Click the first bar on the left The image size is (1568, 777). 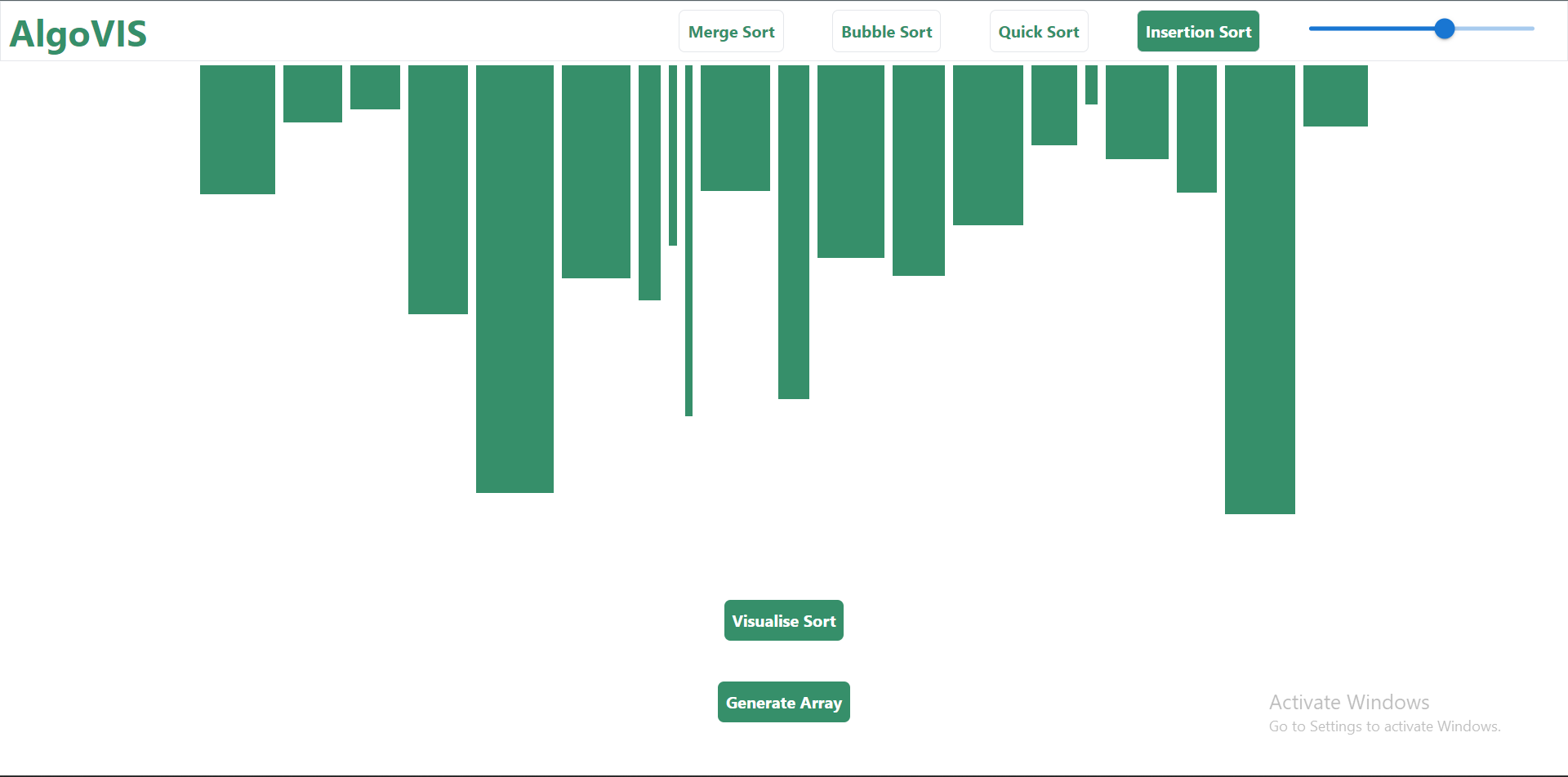point(238,129)
